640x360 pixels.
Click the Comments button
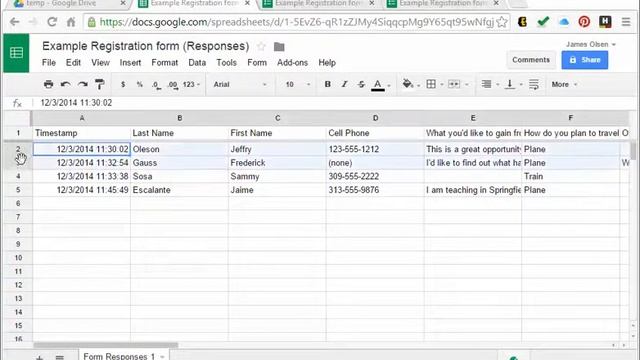click(x=531, y=60)
